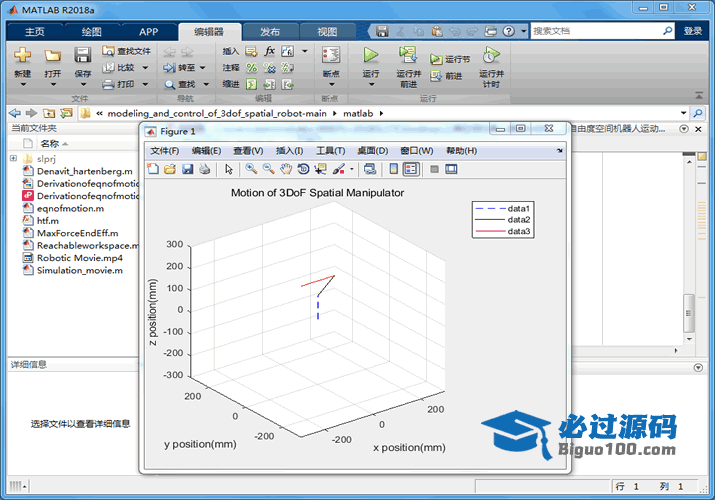
Task: Switch to the APP ribbon tab
Action: [x=149, y=31]
